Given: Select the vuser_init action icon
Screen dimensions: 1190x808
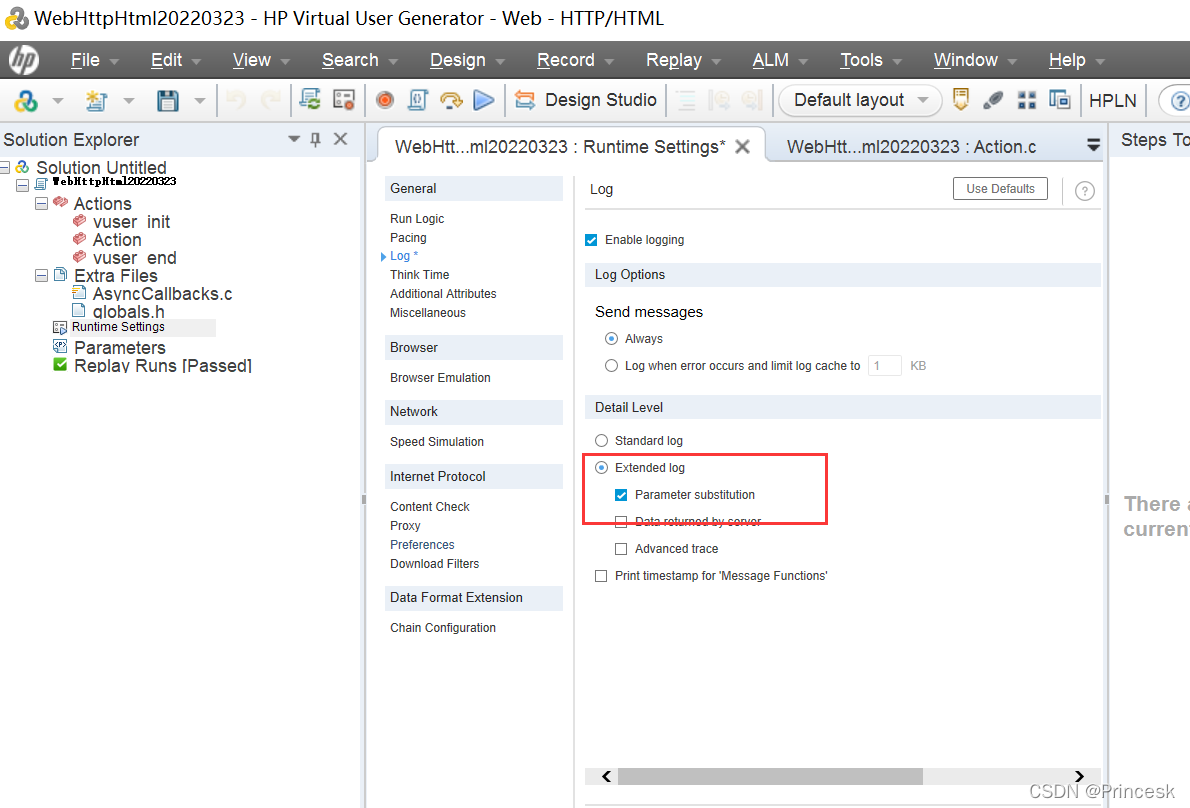Looking at the screenshot, I should [79, 221].
